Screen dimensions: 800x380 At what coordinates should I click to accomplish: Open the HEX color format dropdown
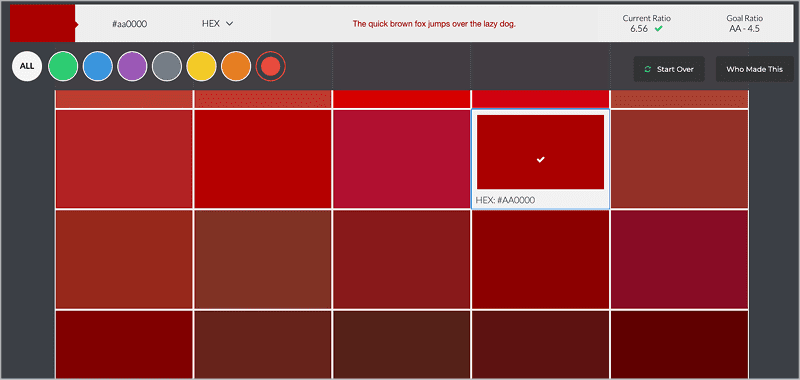217,23
